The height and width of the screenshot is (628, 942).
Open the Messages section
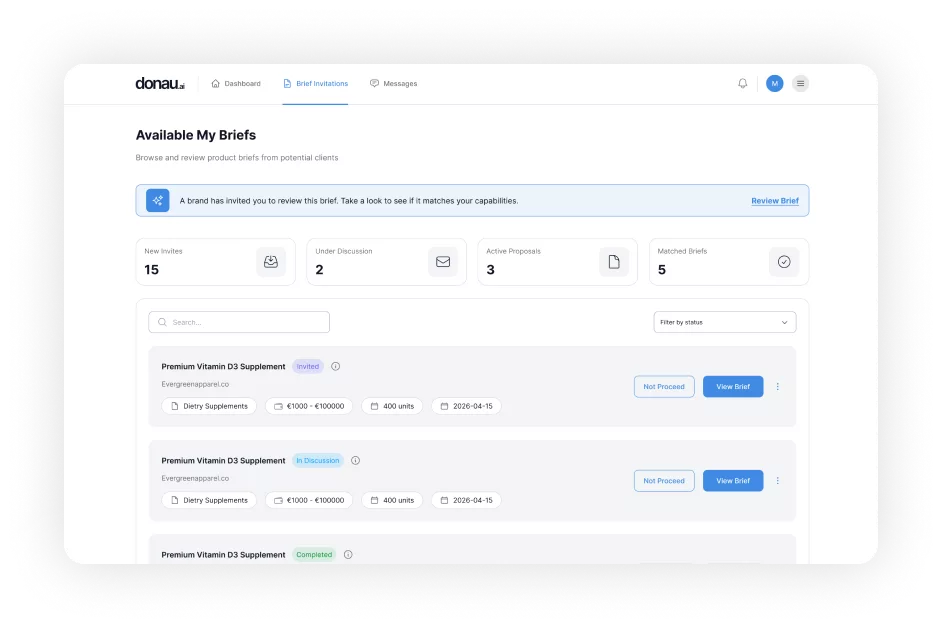394,83
